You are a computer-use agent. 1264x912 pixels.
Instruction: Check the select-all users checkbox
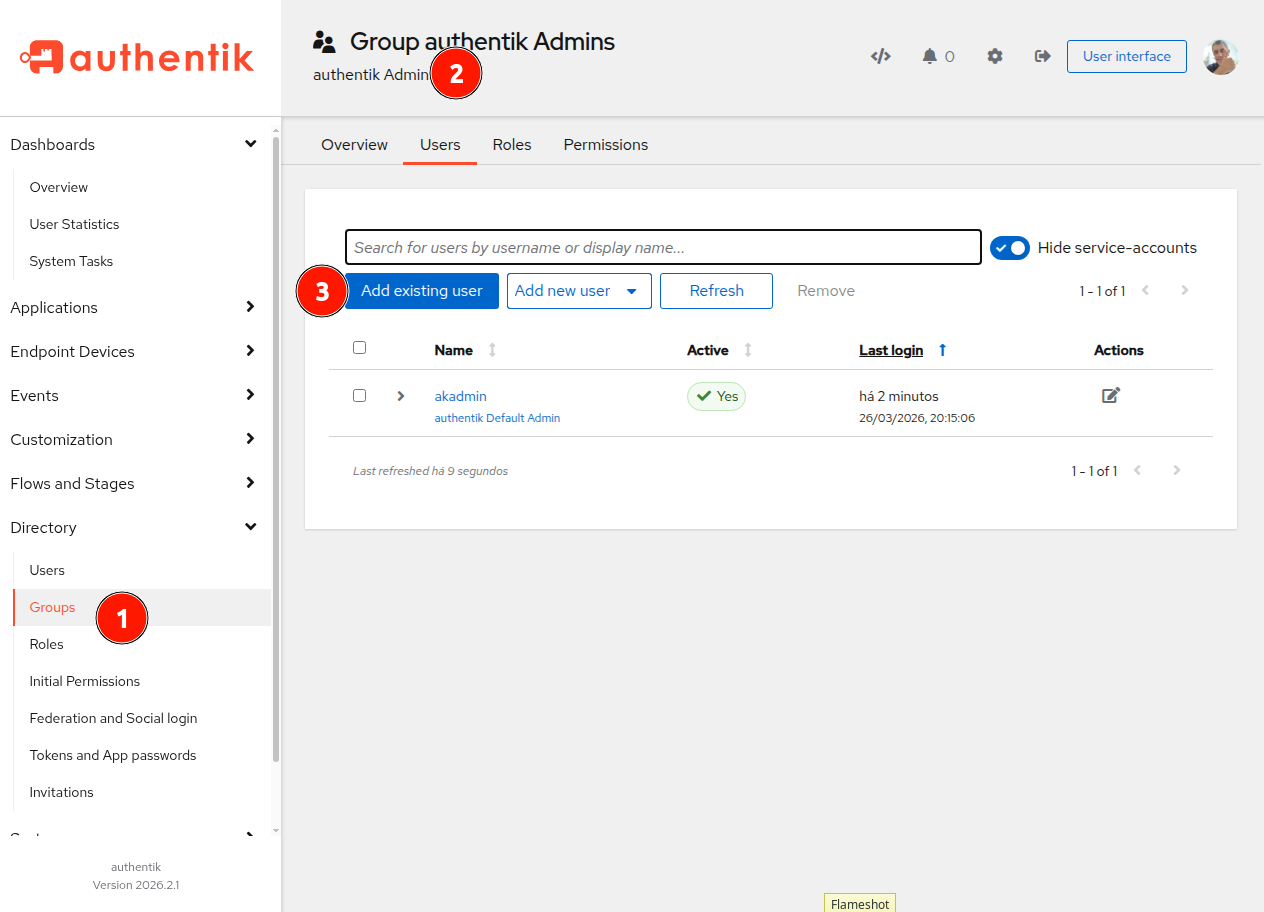pyautogui.click(x=360, y=348)
